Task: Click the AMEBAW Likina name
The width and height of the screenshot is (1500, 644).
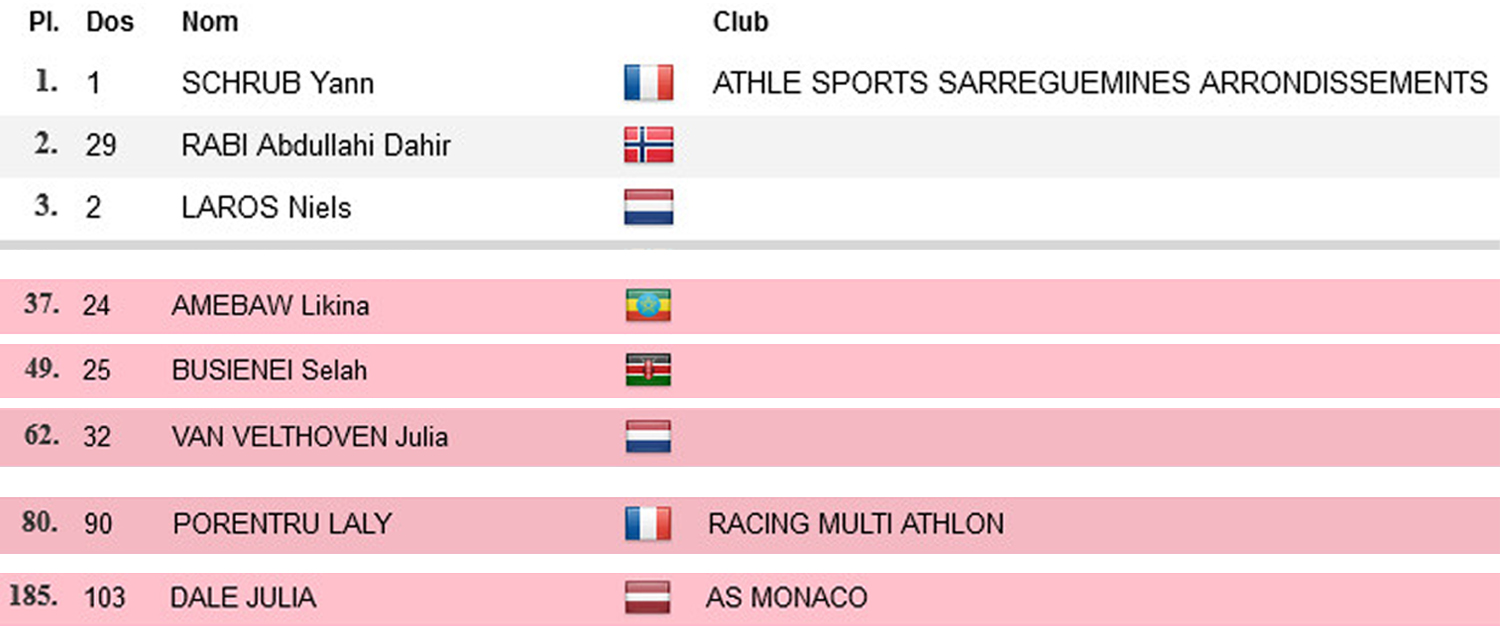Action: click(x=270, y=305)
